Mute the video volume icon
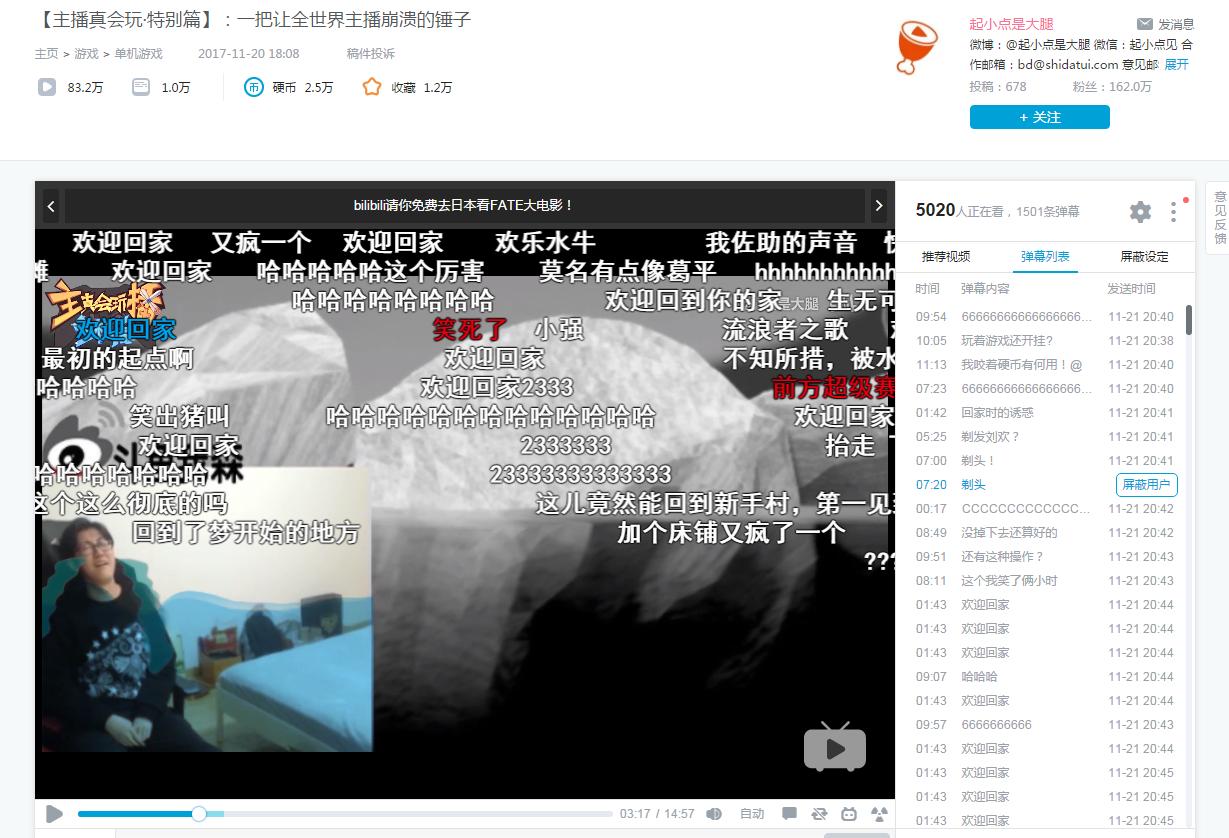 713,814
